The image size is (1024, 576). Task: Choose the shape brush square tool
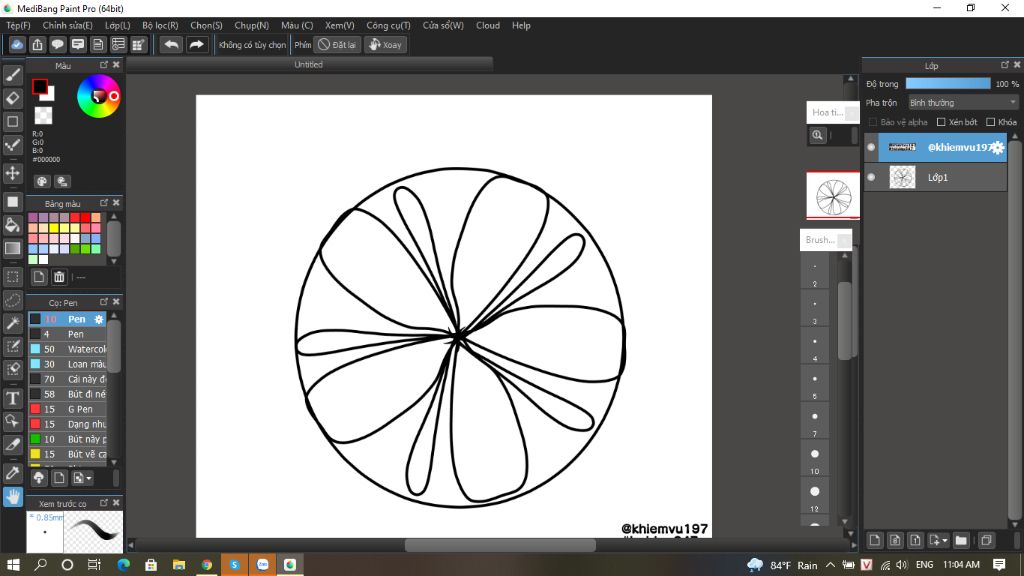point(12,121)
